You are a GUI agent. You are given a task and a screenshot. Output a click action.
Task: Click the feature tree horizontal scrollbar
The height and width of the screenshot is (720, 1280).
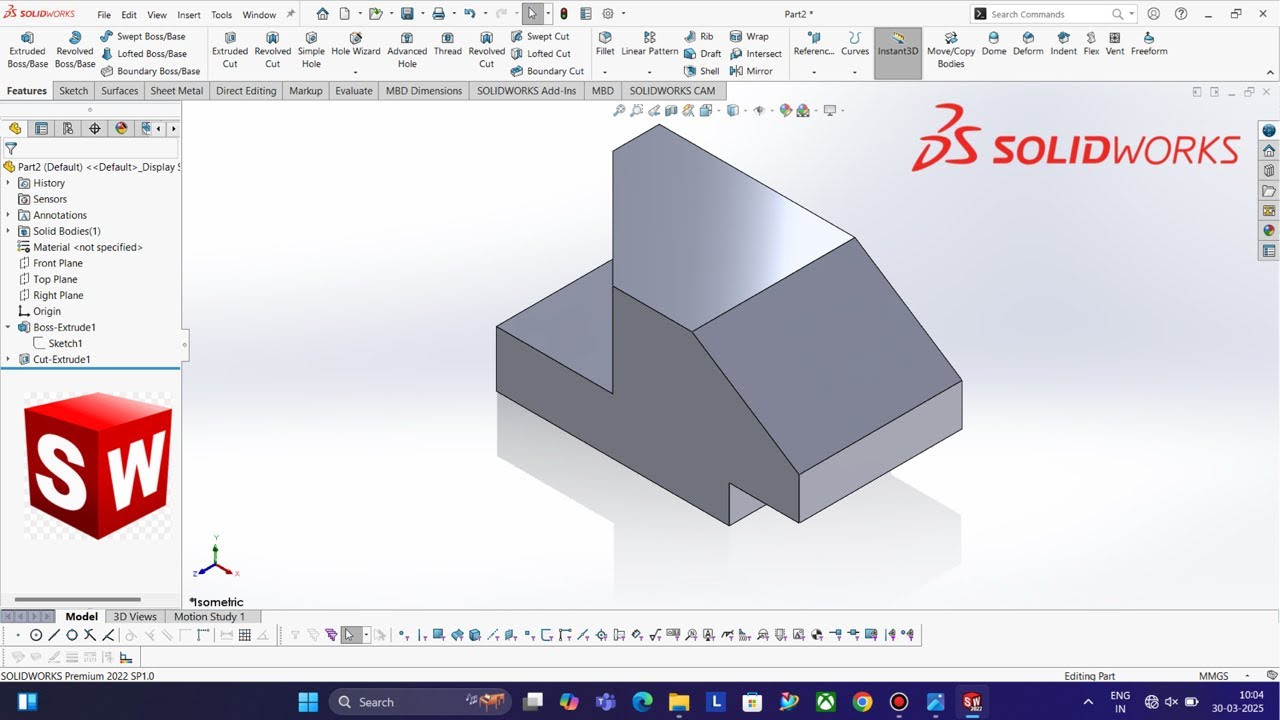point(77,599)
